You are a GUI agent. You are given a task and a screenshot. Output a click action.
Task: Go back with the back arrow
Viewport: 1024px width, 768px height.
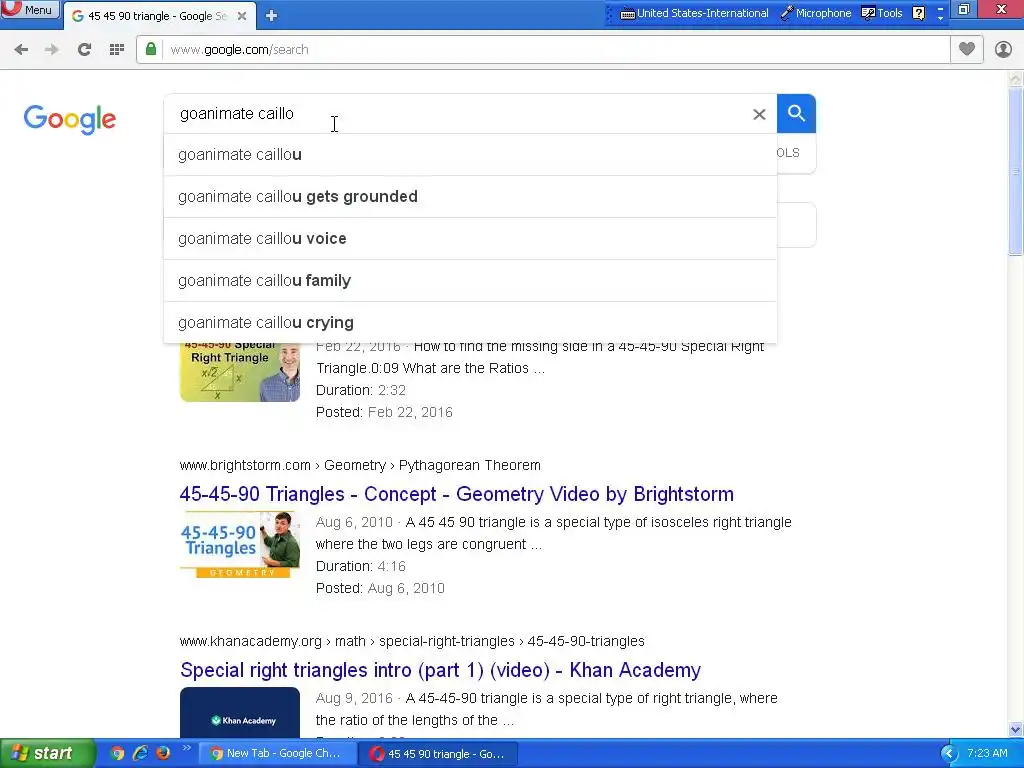tap(21, 50)
